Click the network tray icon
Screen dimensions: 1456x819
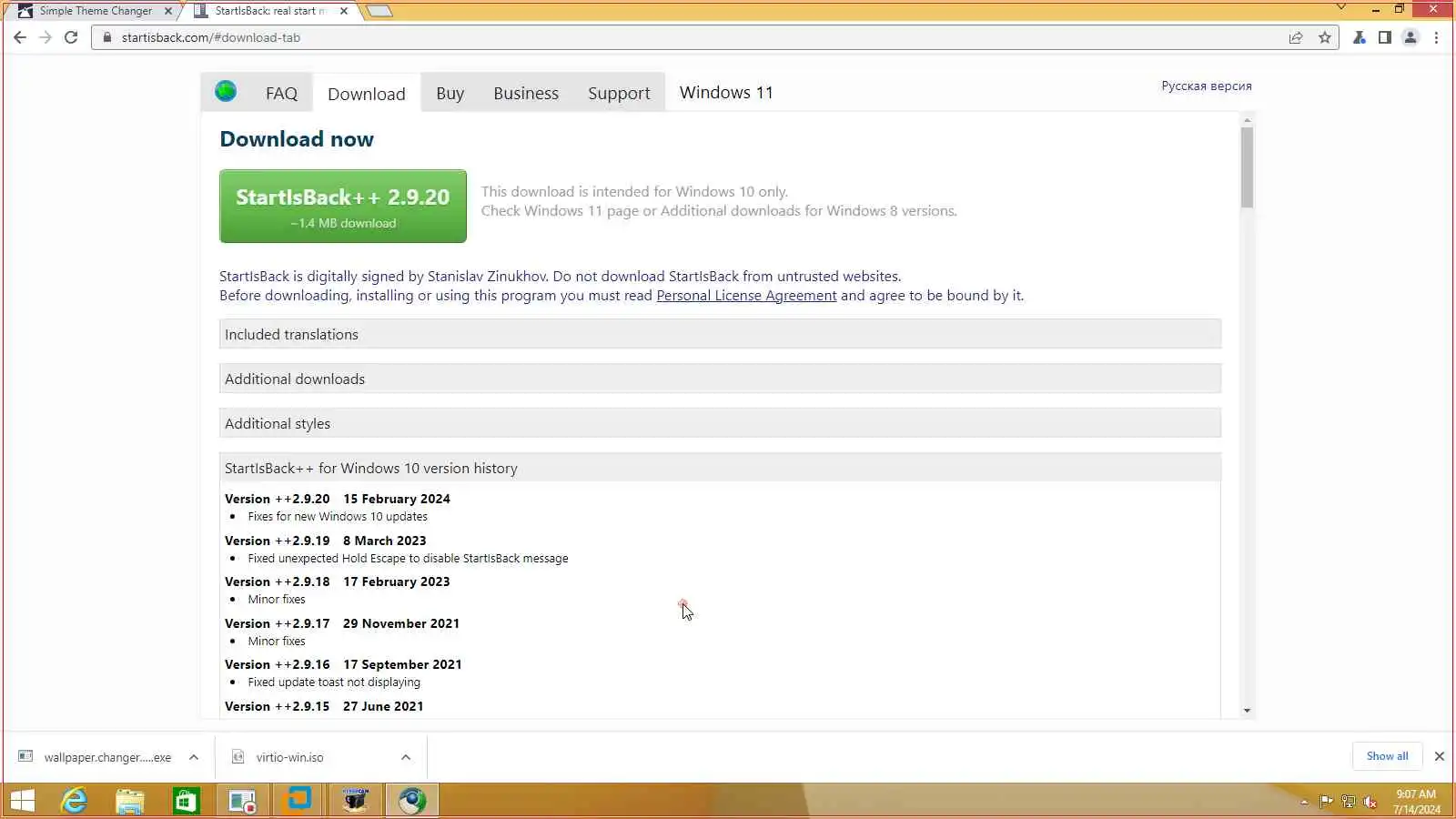[x=1349, y=802]
